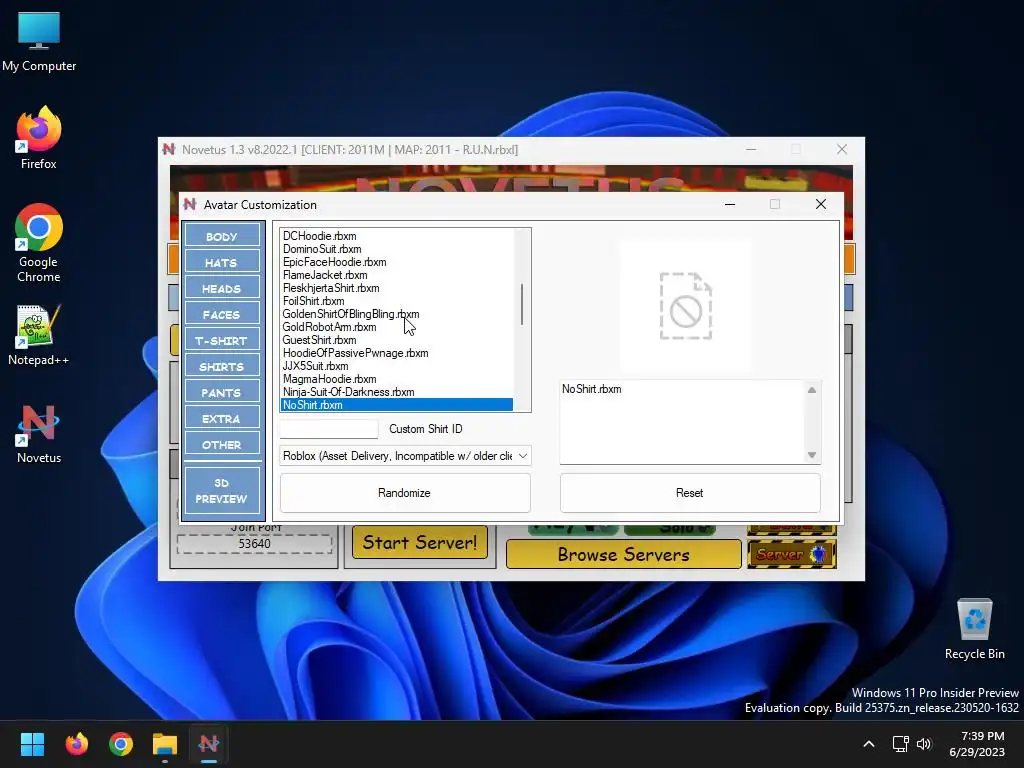
Task: Select JJX5Suit.rbxm in the shirt list
Action: tap(396, 366)
